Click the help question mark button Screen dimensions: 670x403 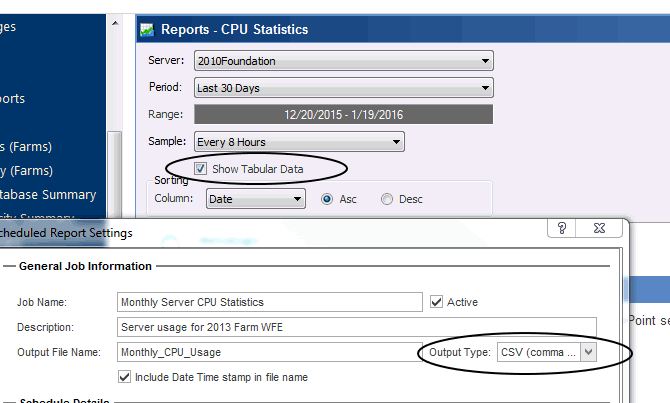click(561, 229)
